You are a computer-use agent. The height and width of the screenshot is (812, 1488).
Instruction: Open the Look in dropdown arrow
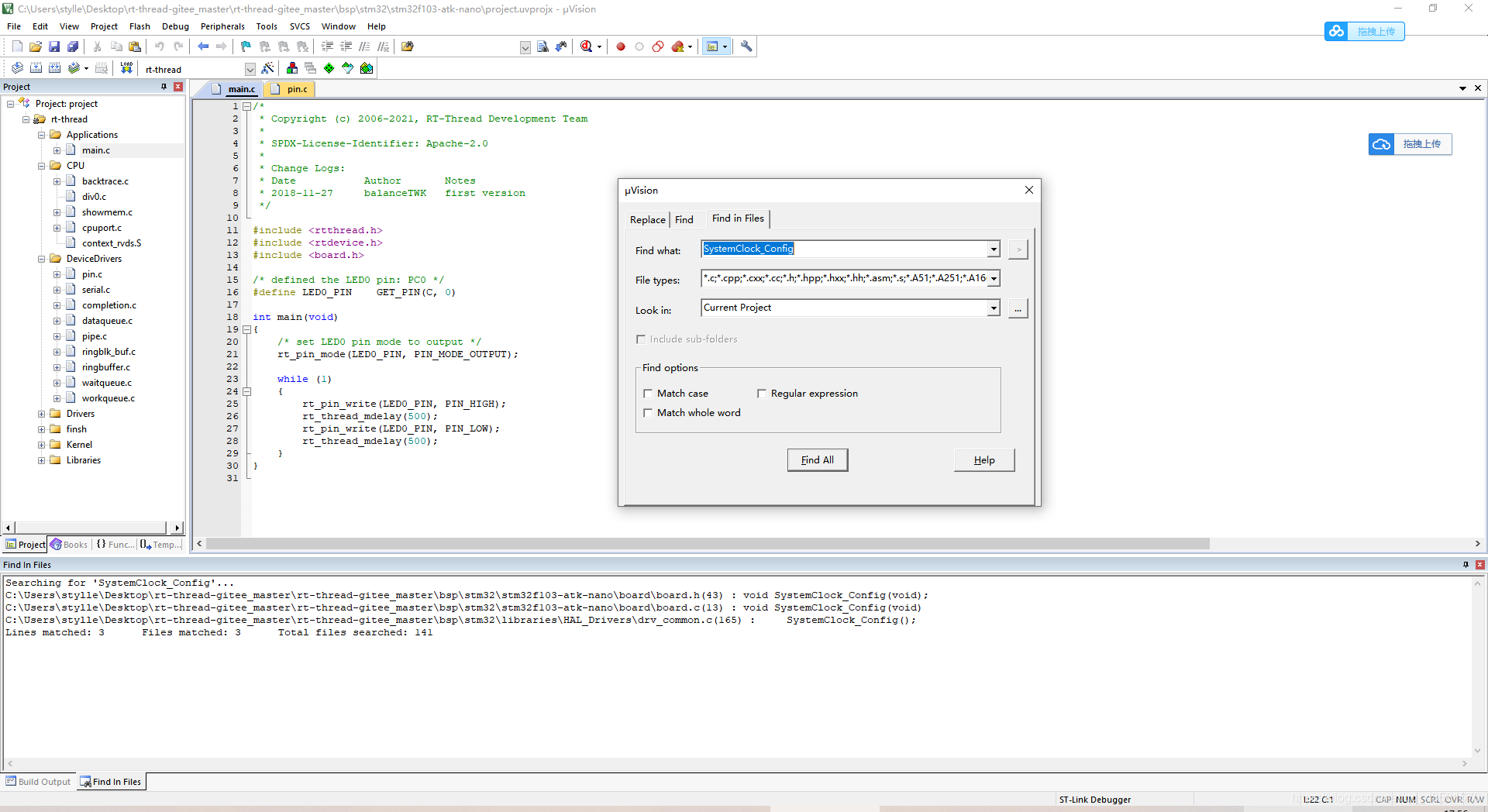[994, 308]
